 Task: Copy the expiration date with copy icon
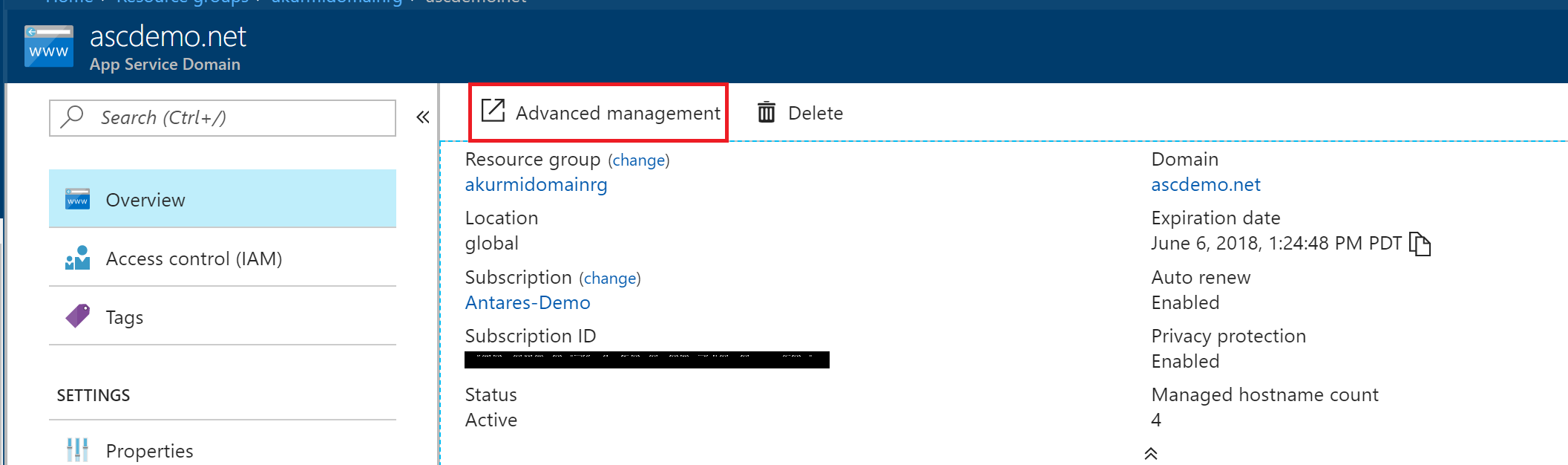pos(1419,244)
